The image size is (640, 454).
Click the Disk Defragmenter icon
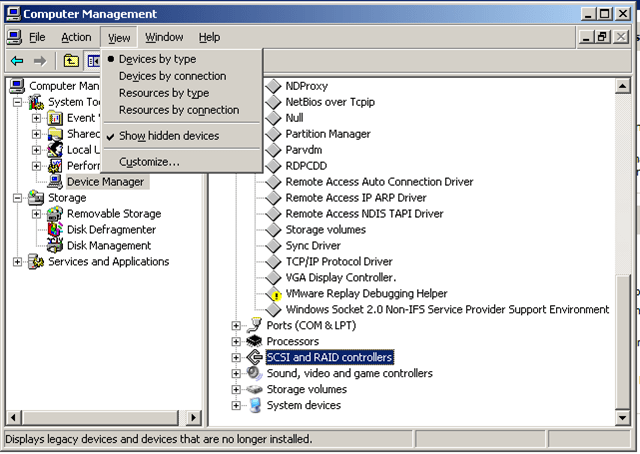(54, 230)
